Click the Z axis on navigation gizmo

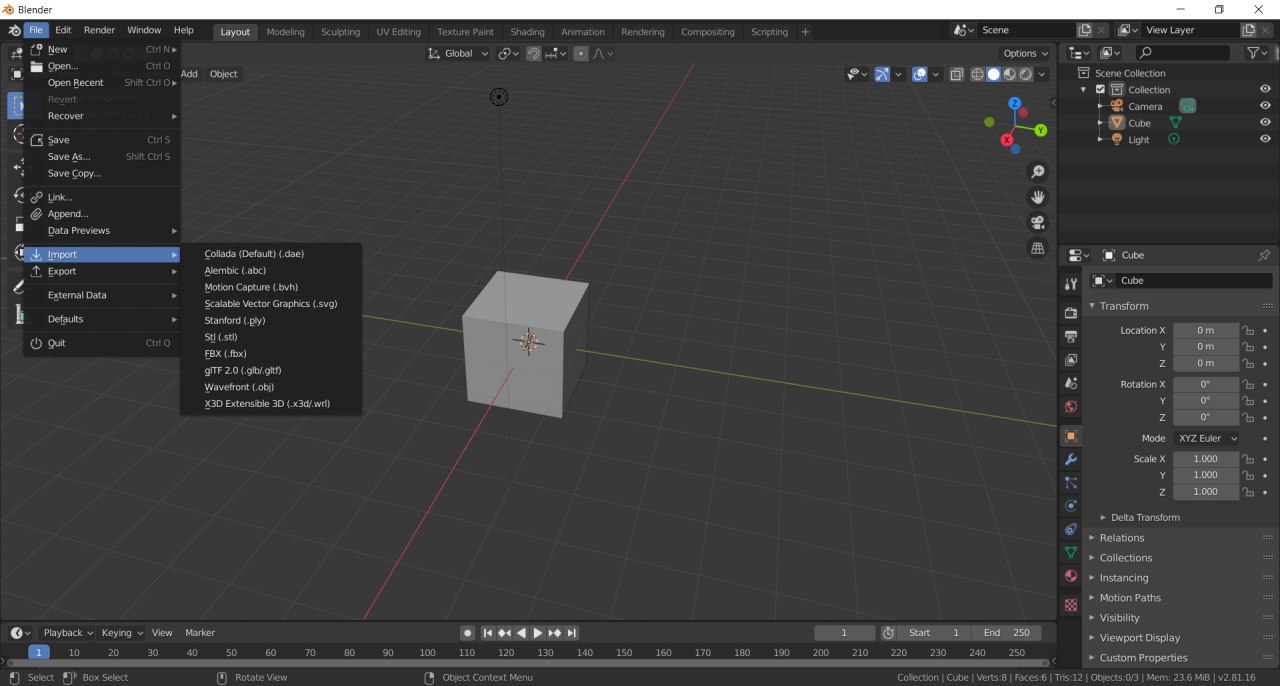coord(1014,103)
